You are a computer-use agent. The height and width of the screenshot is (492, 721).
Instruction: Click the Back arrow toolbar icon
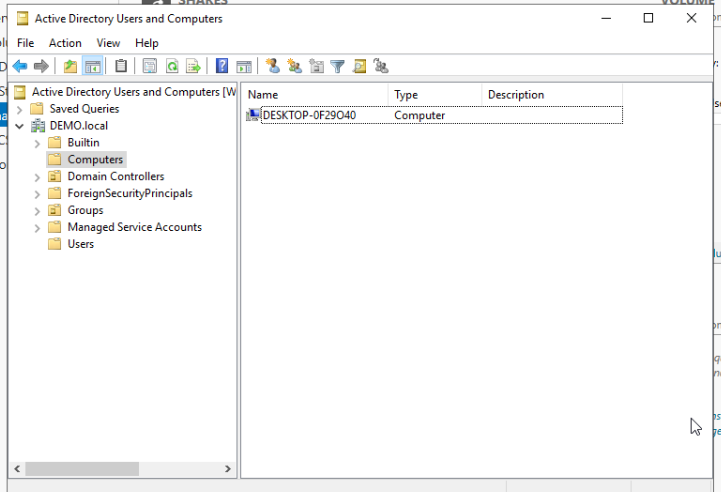pos(20,67)
